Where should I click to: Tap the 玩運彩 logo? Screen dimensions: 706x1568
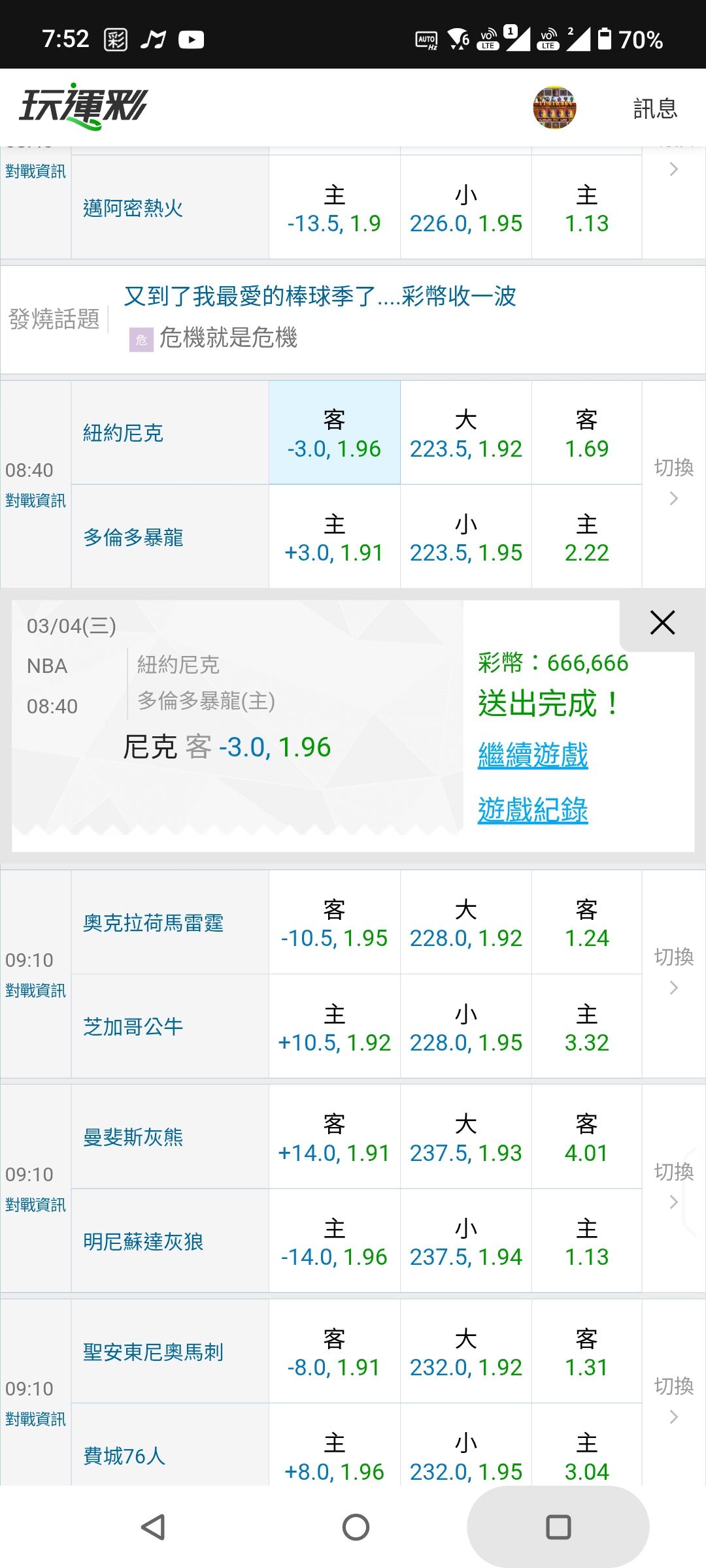(x=84, y=106)
